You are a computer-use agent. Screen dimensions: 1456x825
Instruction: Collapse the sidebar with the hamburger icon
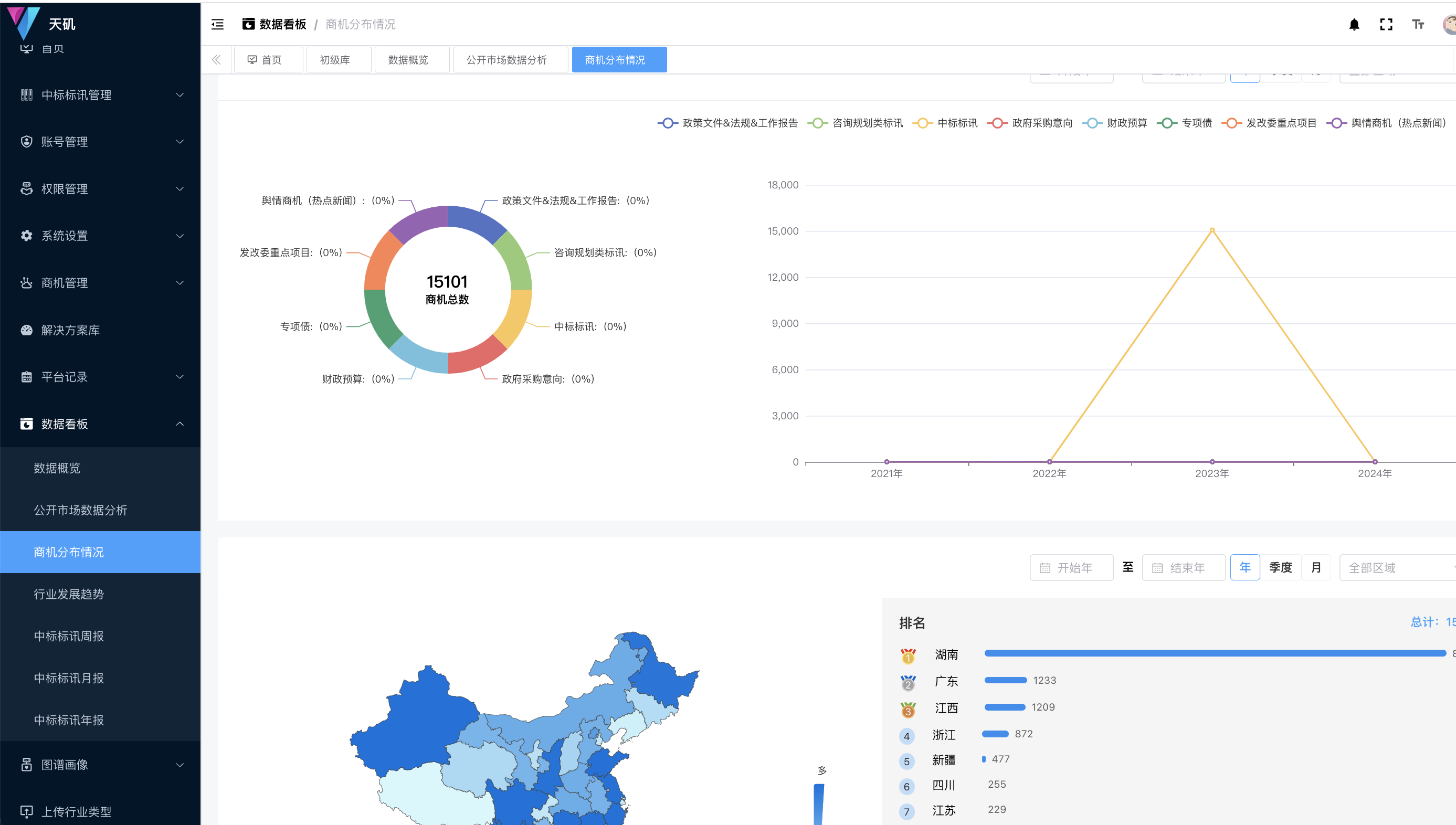(217, 24)
